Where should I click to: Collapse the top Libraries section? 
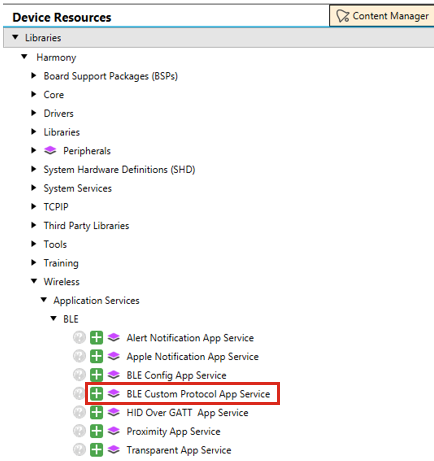tap(15, 37)
